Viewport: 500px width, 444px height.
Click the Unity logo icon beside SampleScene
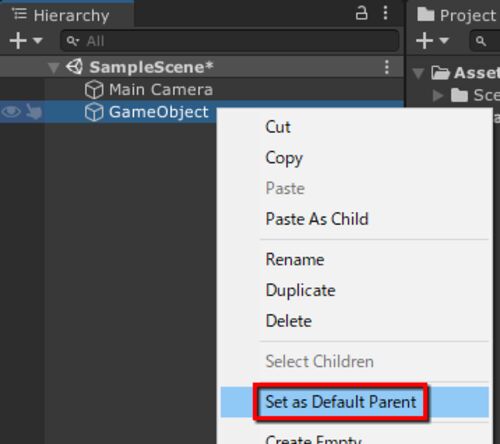click(x=74, y=67)
